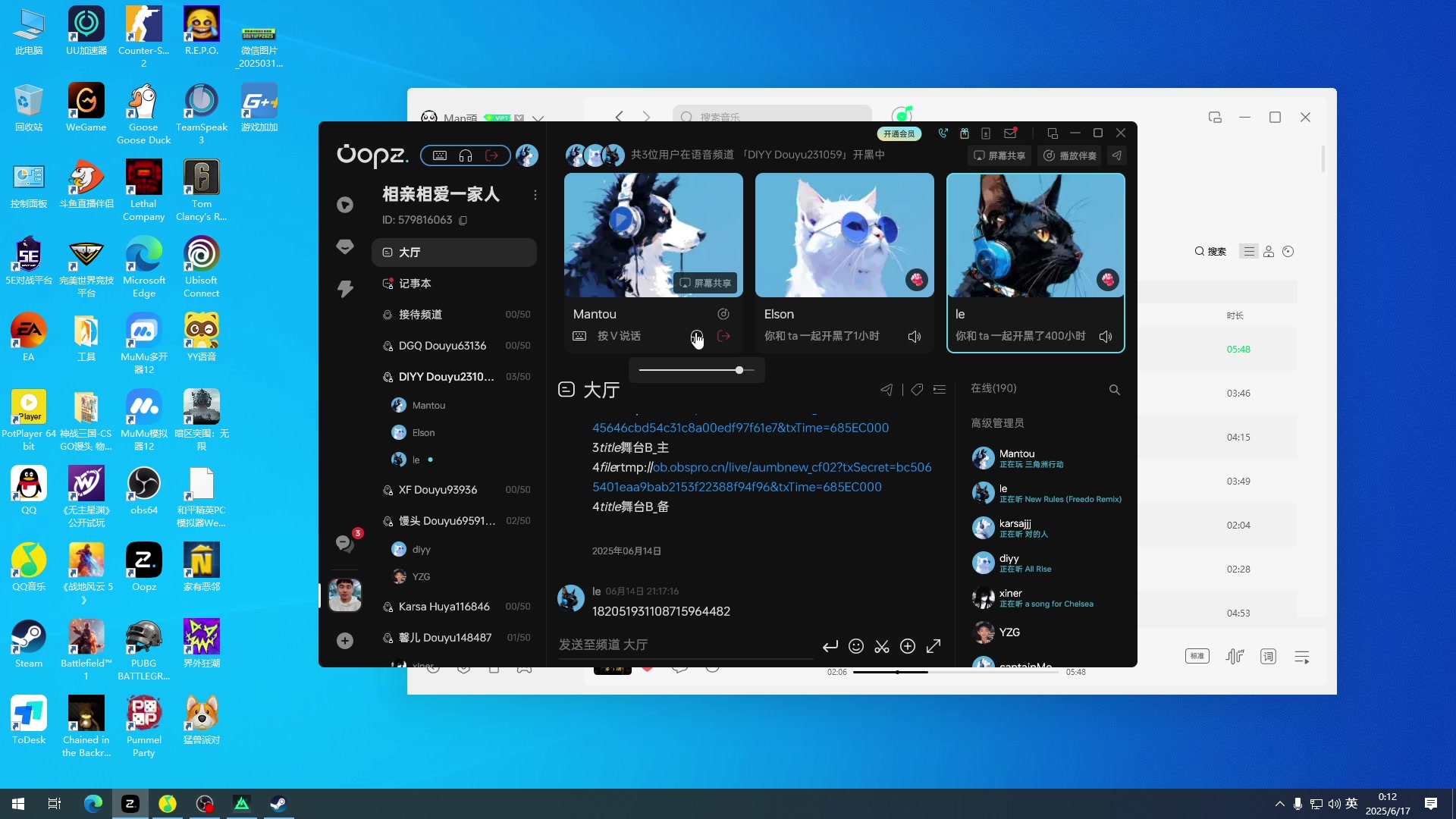Screen dimensions: 1456x819
Task: Toggle le's speaker volume icon
Action: [x=1106, y=336]
